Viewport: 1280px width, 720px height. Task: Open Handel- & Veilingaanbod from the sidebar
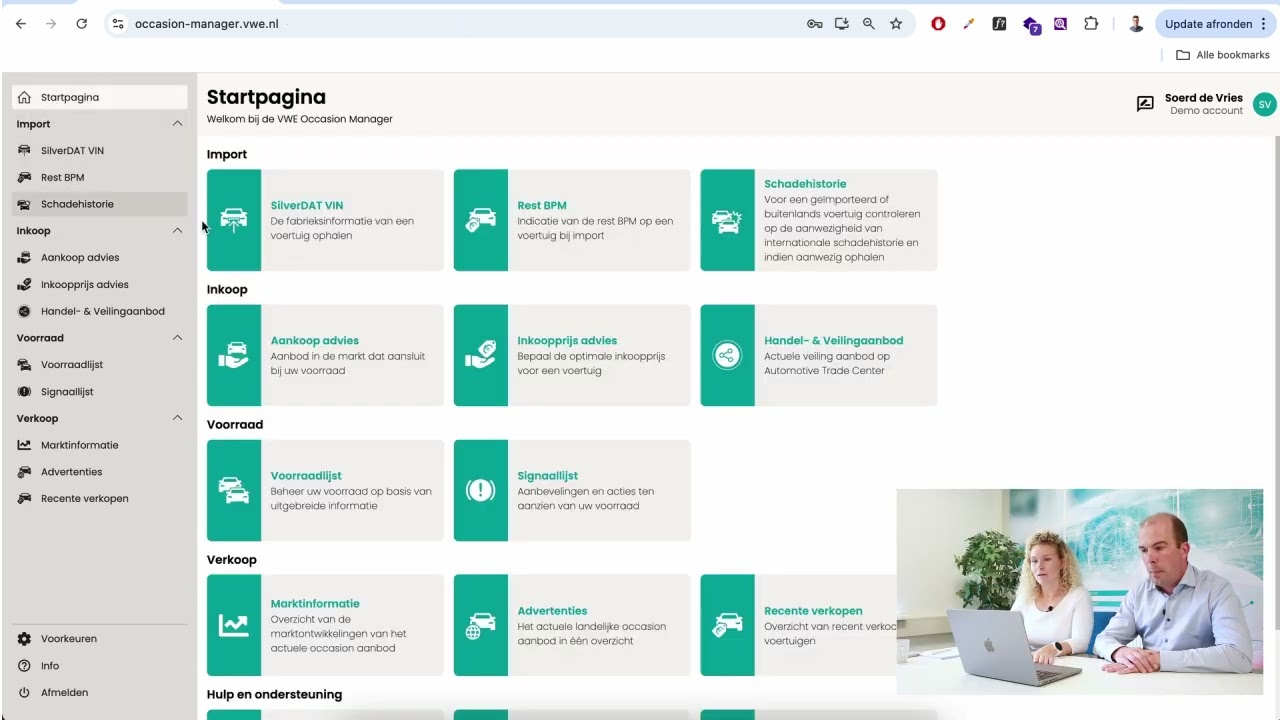[x=99, y=311]
